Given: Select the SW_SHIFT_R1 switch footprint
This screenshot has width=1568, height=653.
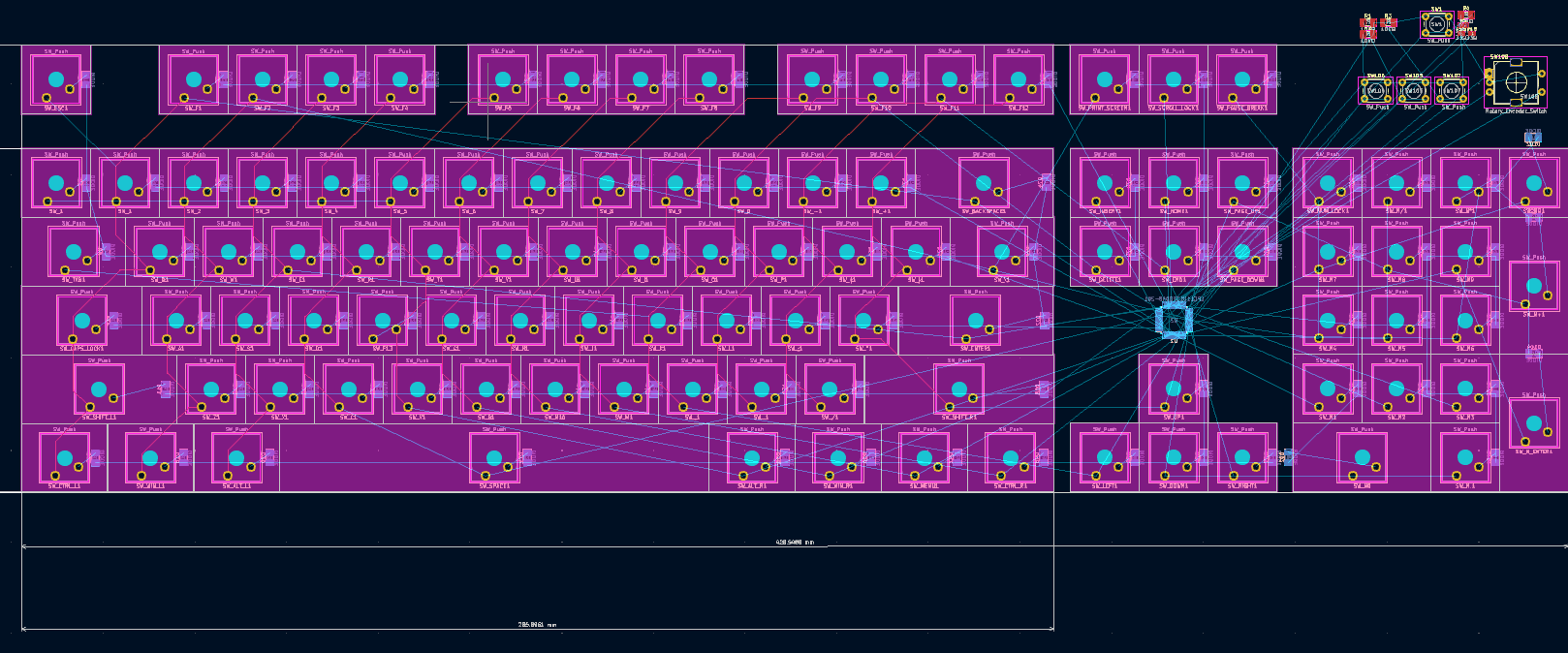Looking at the screenshot, I should click(959, 389).
